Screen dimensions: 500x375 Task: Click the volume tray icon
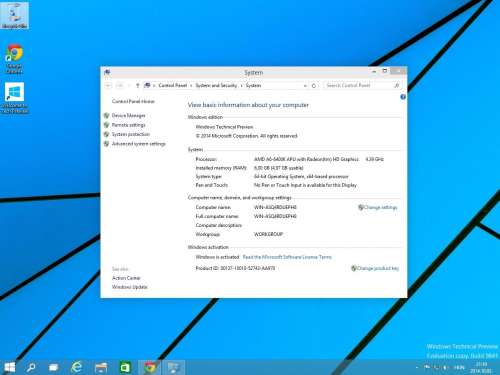445,367
